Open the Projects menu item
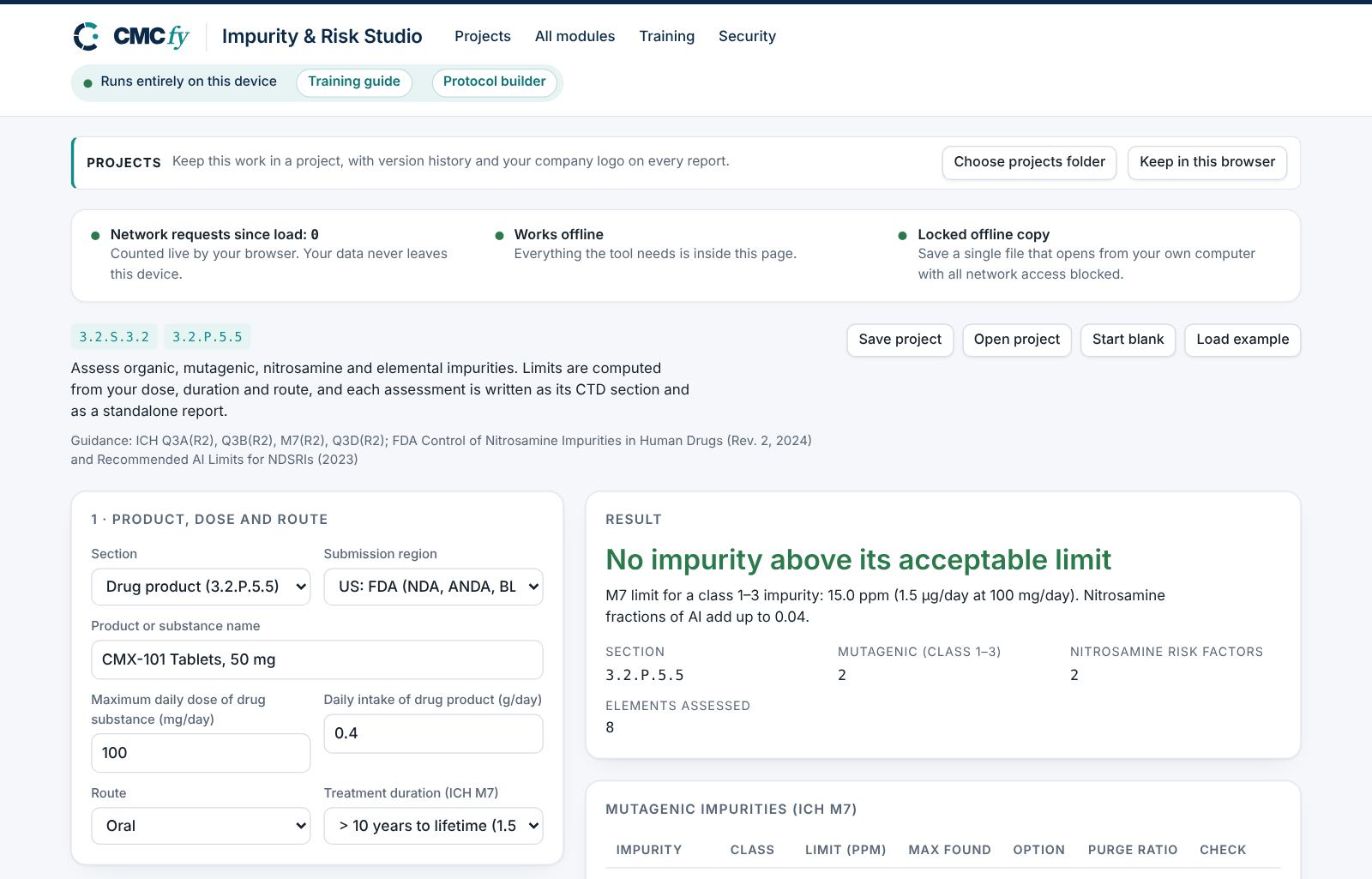Screen dimensions: 1372x879 tap(483, 36)
